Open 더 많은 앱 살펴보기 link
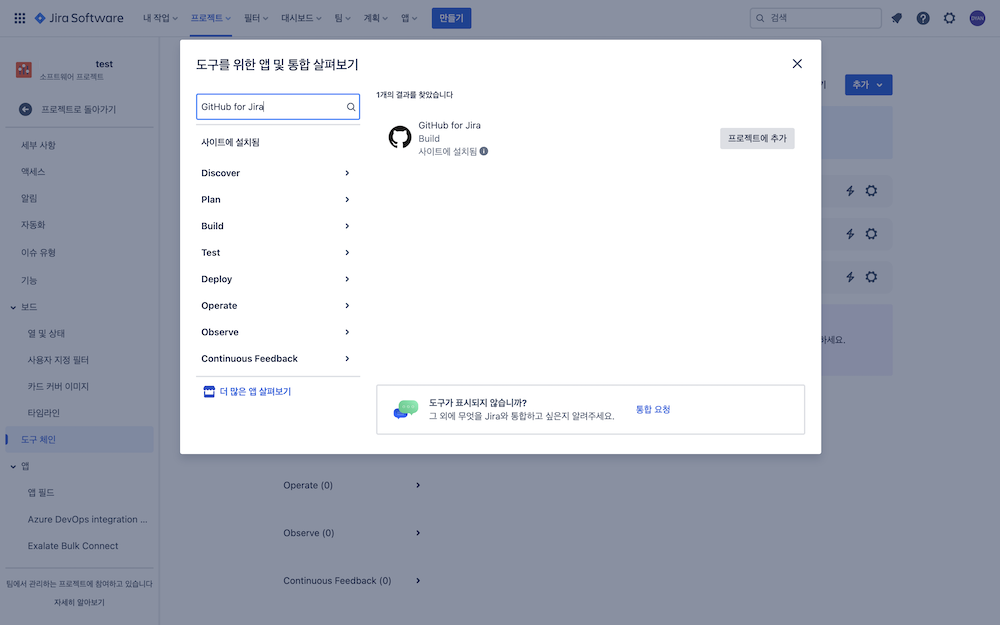Viewport: 1000px width, 625px height. click(255, 392)
